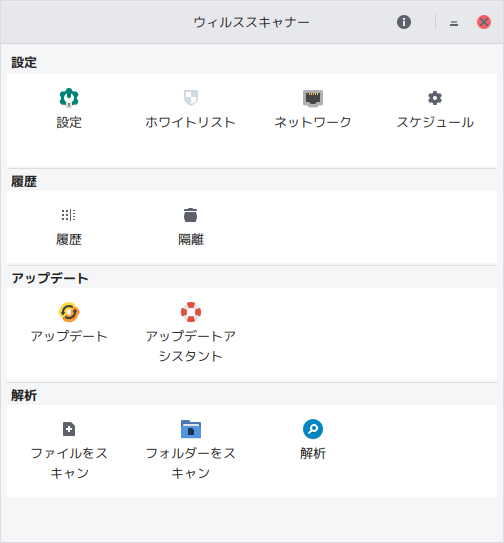Show the info icon in title bar

[x=404, y=22]
